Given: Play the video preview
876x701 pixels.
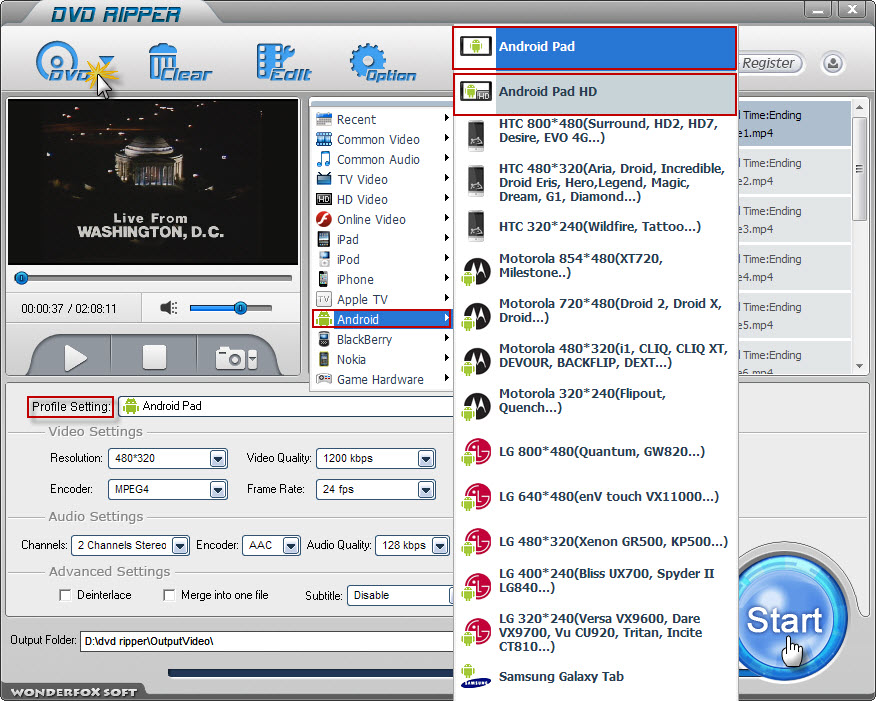Looking at the screenshot, I should click(75, 357).
